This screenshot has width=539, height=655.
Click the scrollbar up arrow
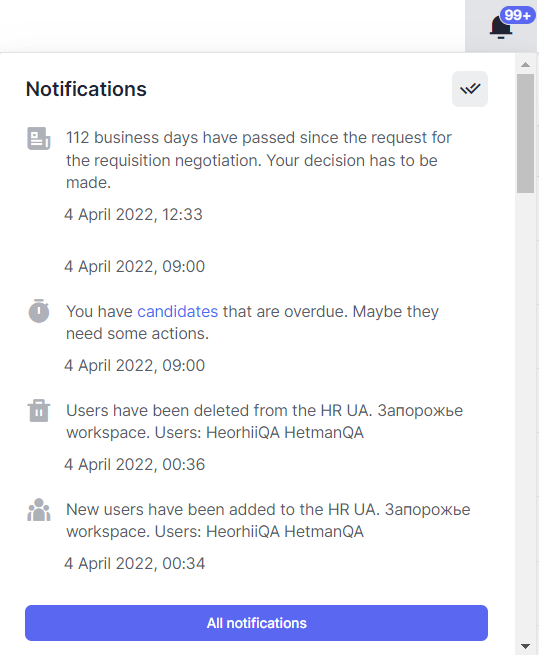pyautogui.click(x=525, y=65)
